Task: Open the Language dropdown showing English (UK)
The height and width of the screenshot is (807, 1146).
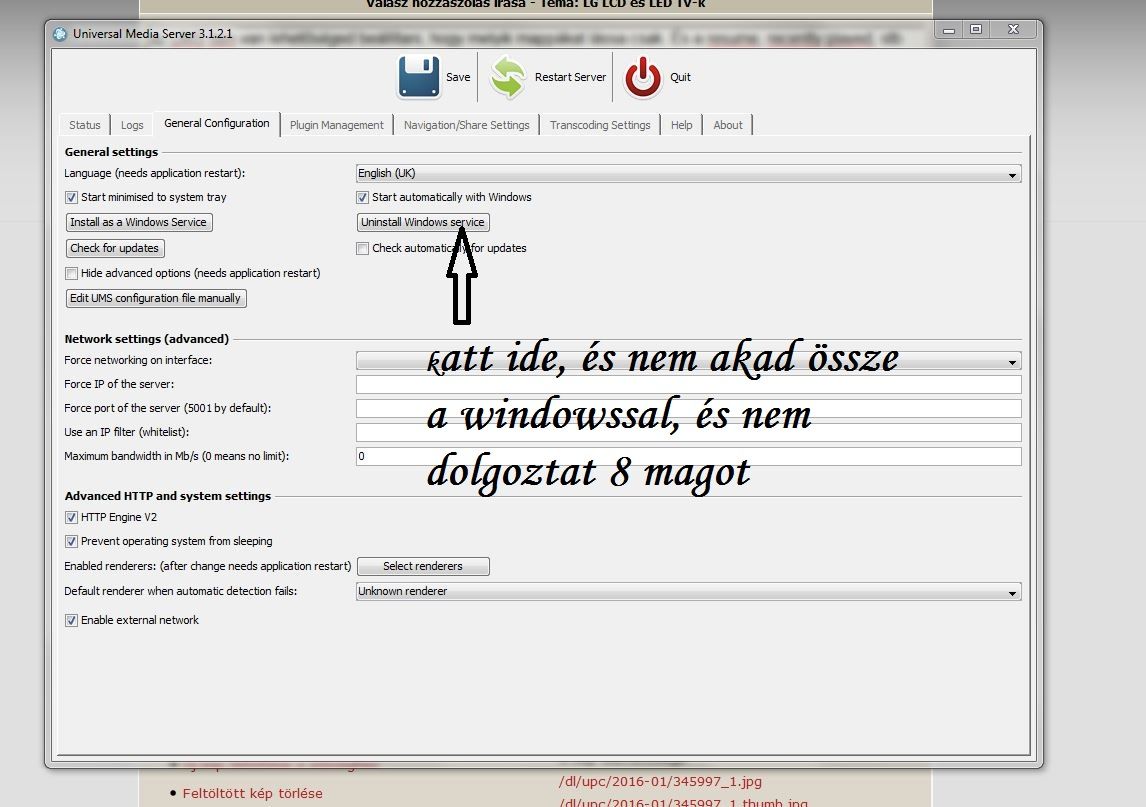Action: (x=688, y=173)
